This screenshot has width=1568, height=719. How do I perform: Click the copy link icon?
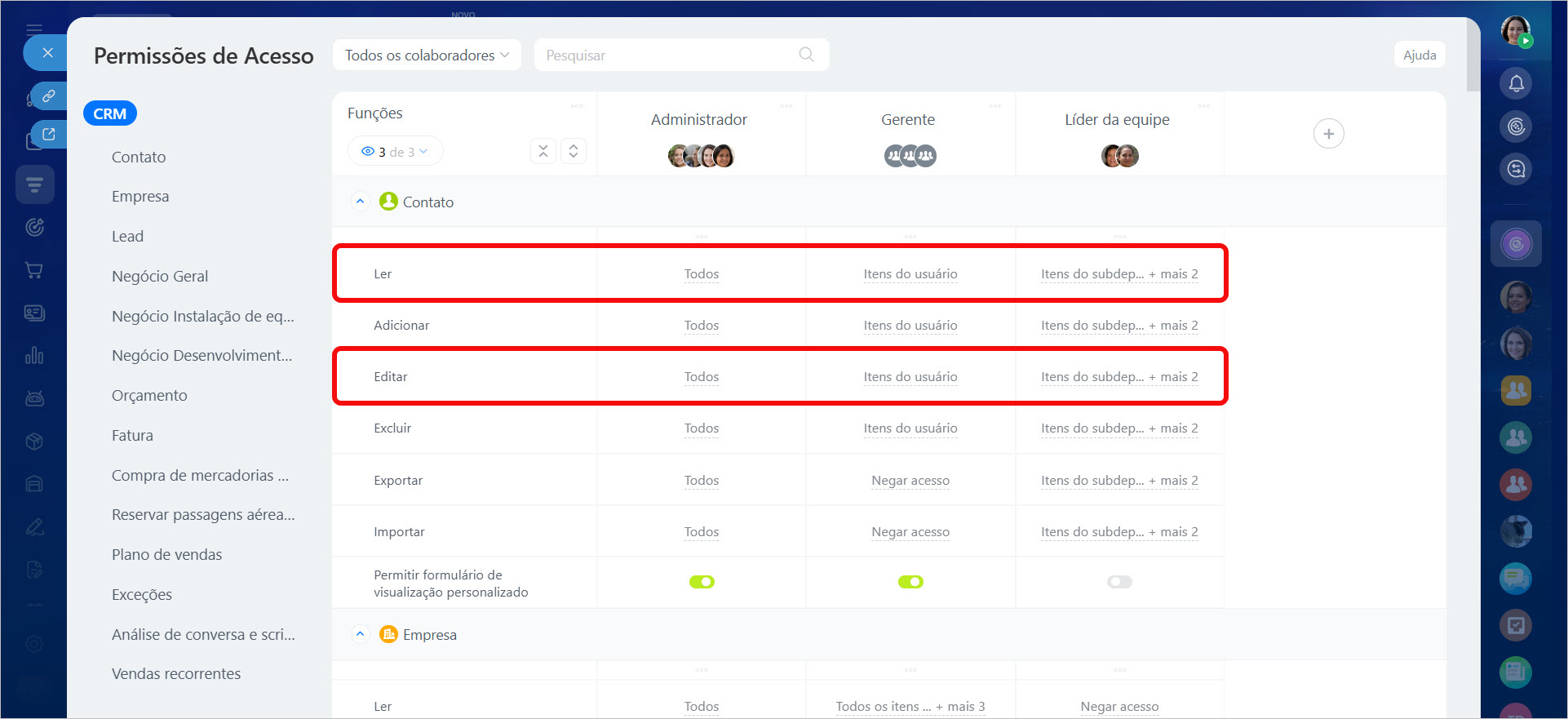[49, 96]
